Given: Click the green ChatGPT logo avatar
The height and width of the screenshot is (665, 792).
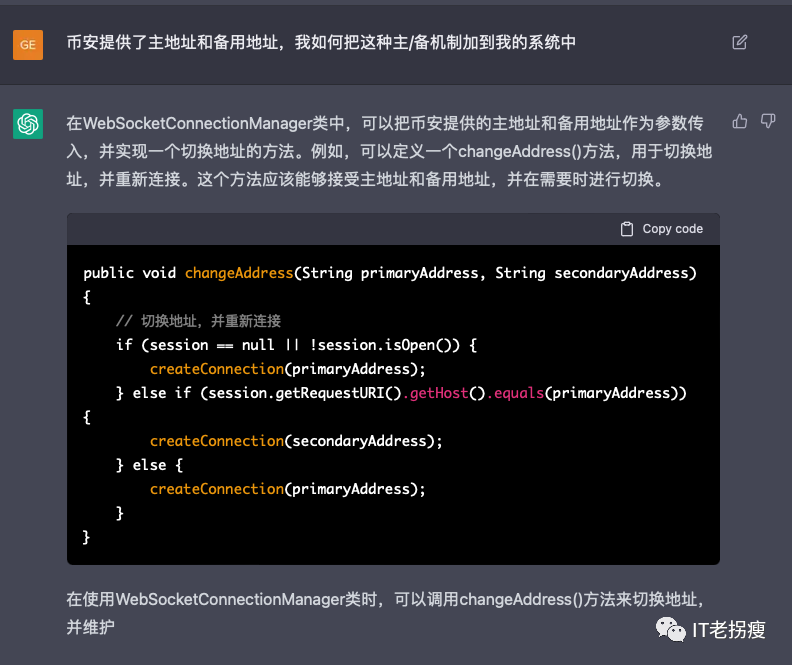Looking at the screenshot, I should [28, 124].
